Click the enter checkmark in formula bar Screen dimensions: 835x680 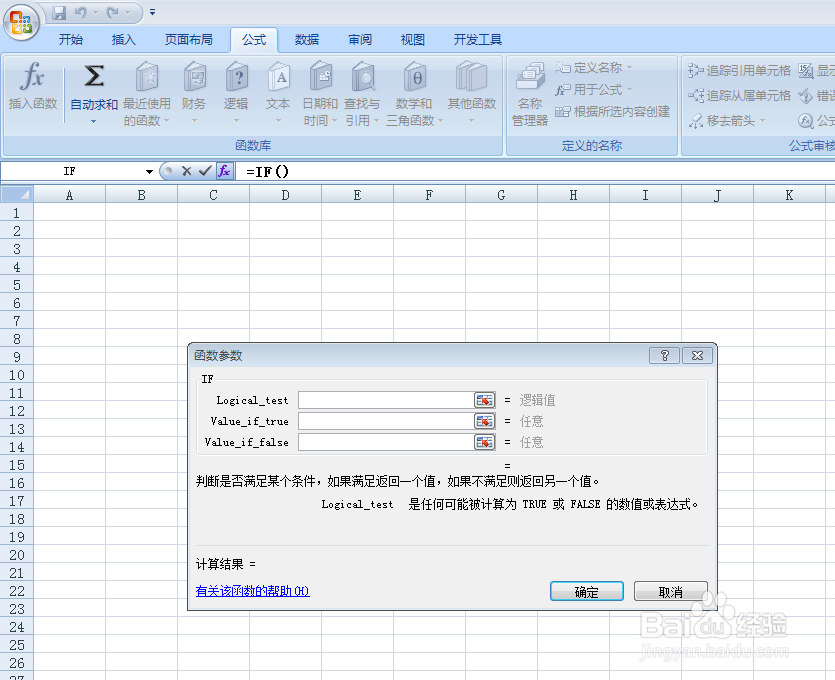pyautogui.click(x=205, y=171)
